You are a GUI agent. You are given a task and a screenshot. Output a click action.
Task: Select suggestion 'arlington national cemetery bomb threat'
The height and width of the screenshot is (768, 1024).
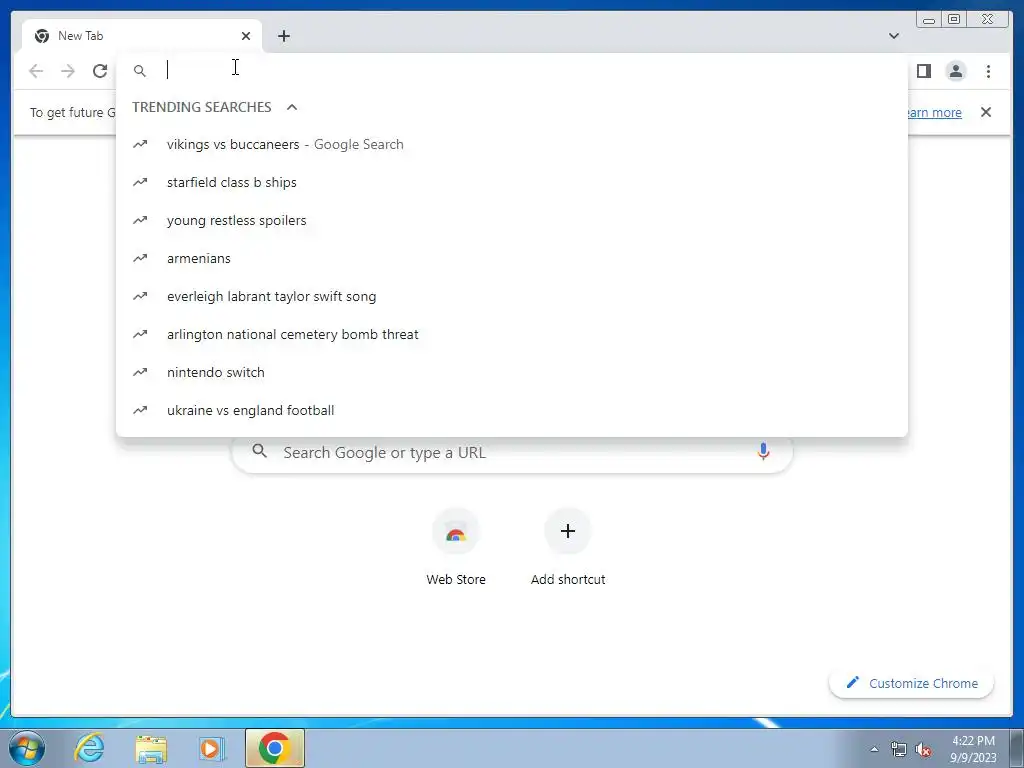[511, 334]
